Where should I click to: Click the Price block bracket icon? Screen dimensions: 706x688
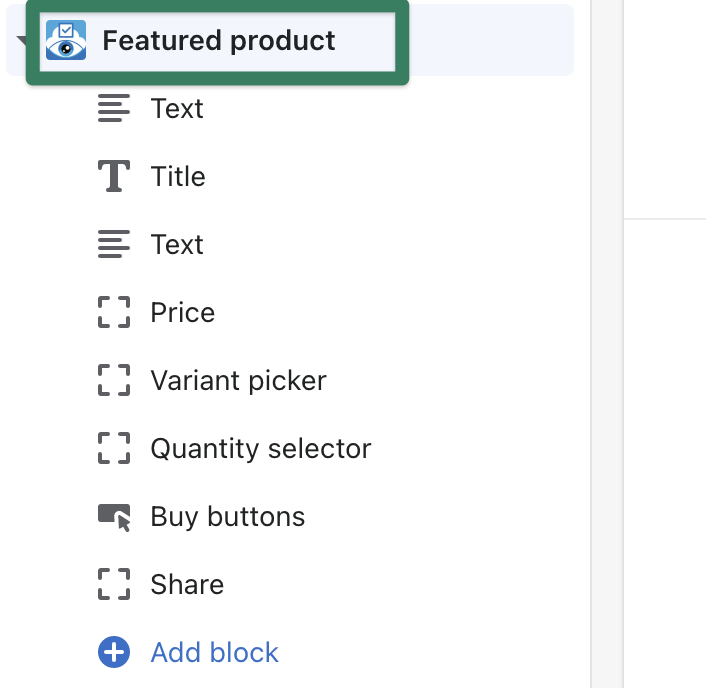point(114,312)
